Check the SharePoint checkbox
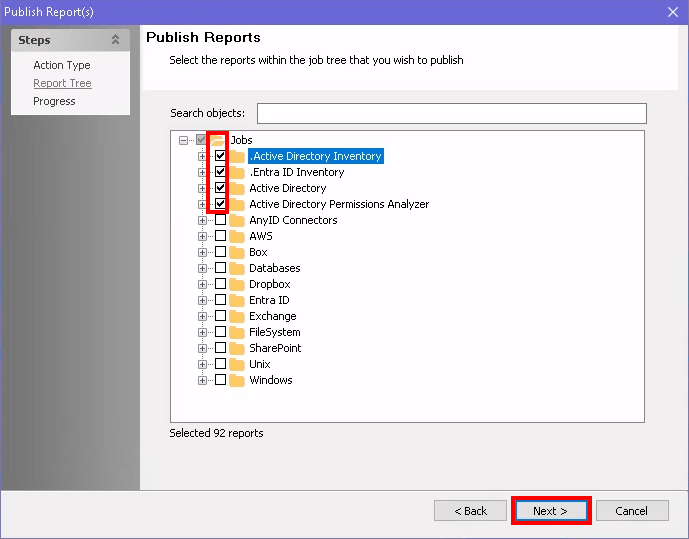Screen dimensions: 689x539 pyautogui.click(x=220, y=348)
